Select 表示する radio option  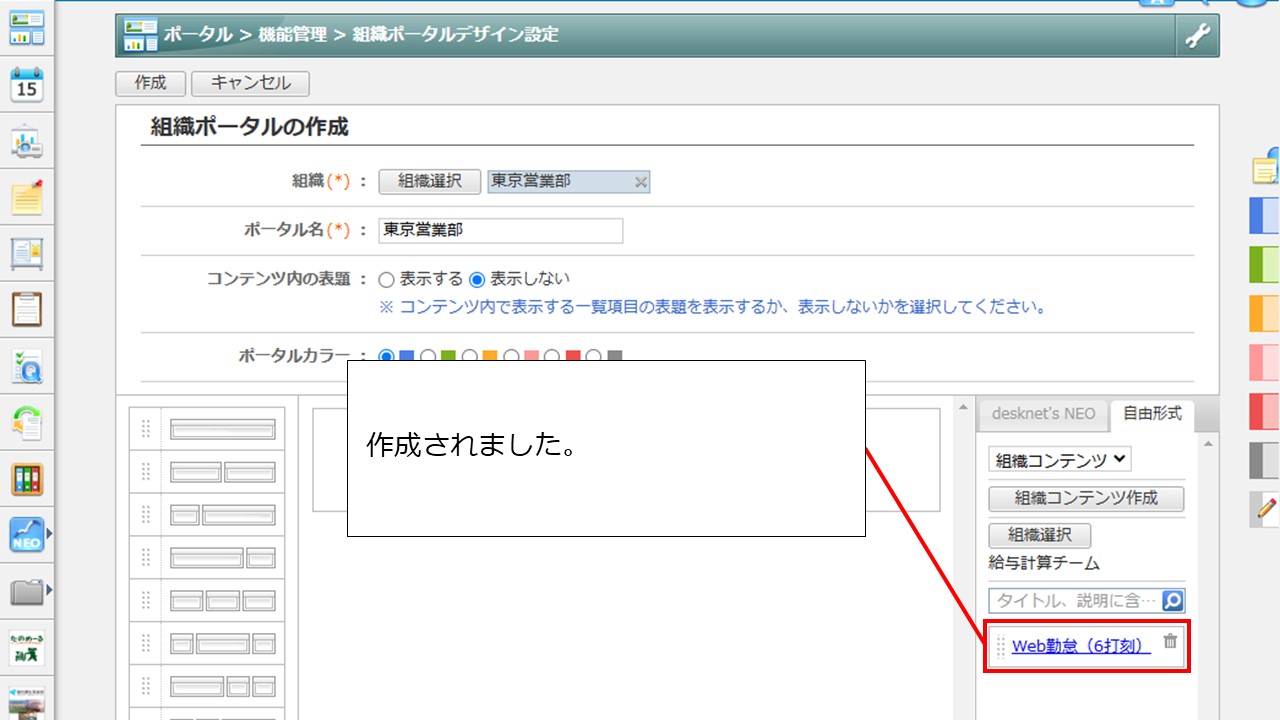coord(386,280)
